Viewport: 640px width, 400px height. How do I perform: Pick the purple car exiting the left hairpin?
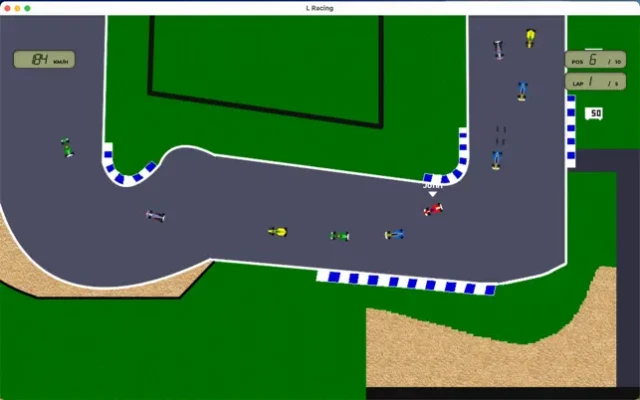coord(155,215)
